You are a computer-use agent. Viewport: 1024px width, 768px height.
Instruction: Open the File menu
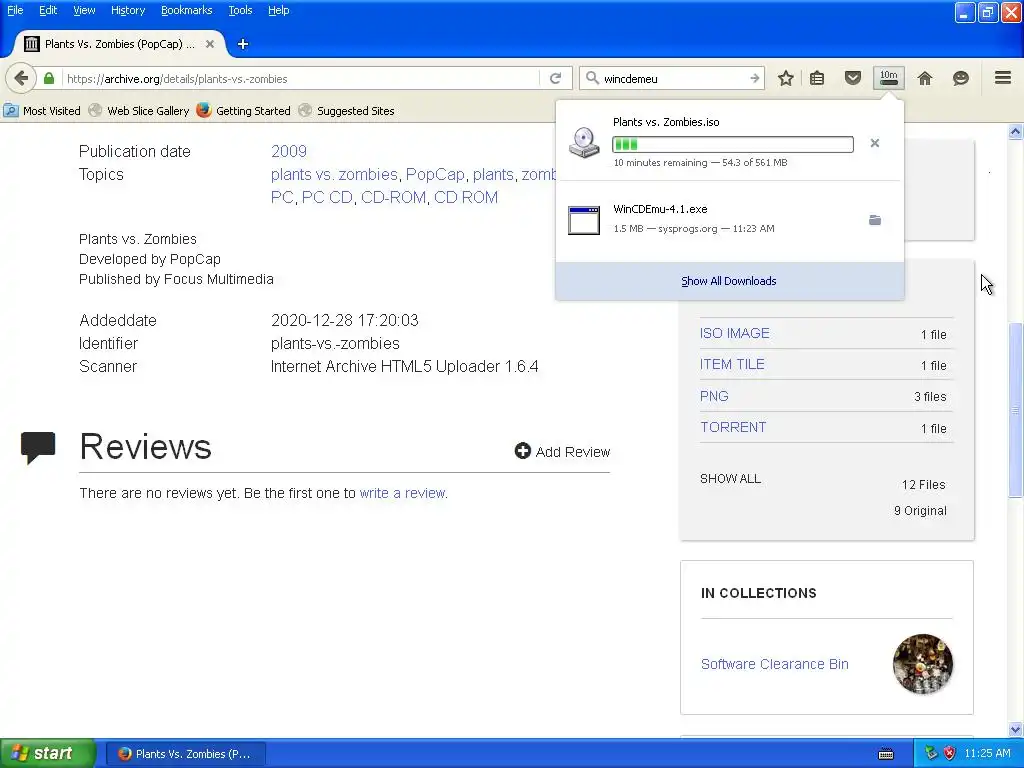pyautogui.click(x=15, y=10)
